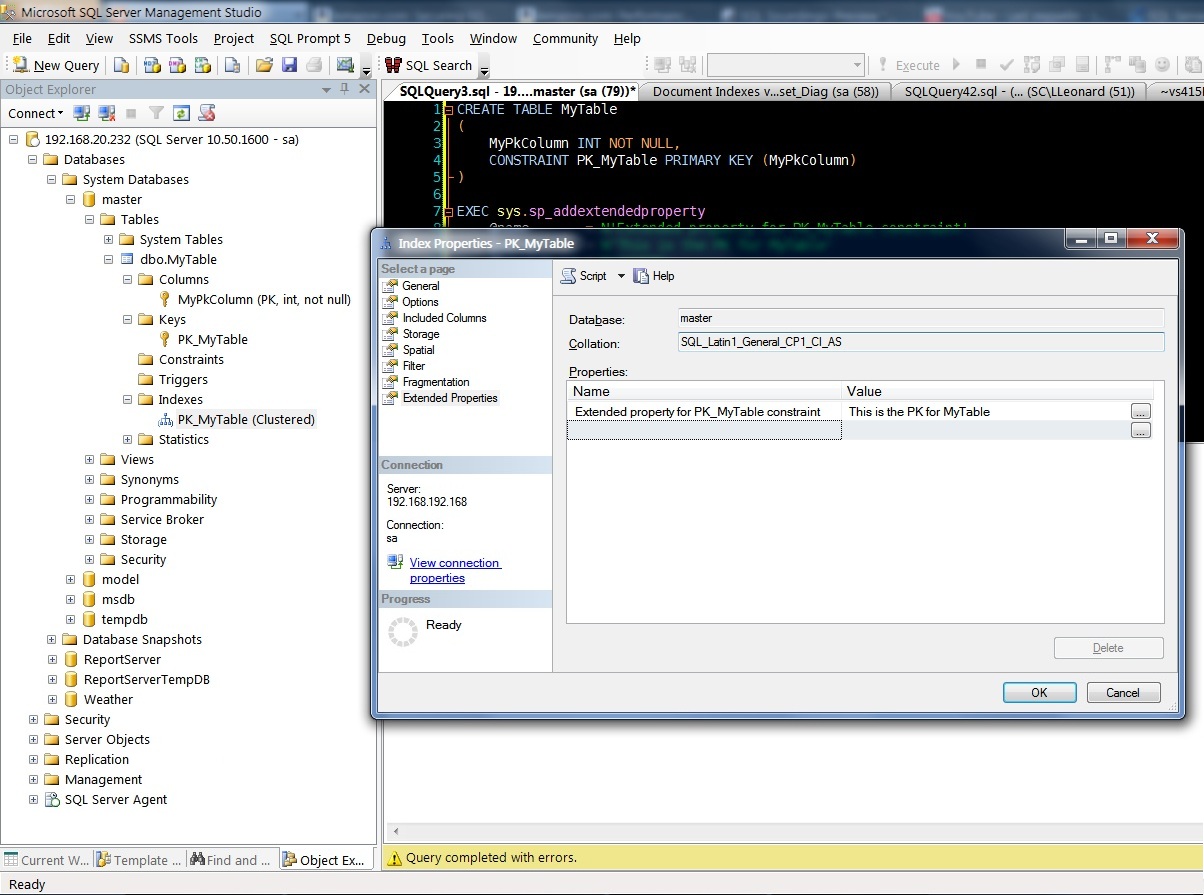
Task: Disconnect the server in Object Explorer
Action: (106, 113)
